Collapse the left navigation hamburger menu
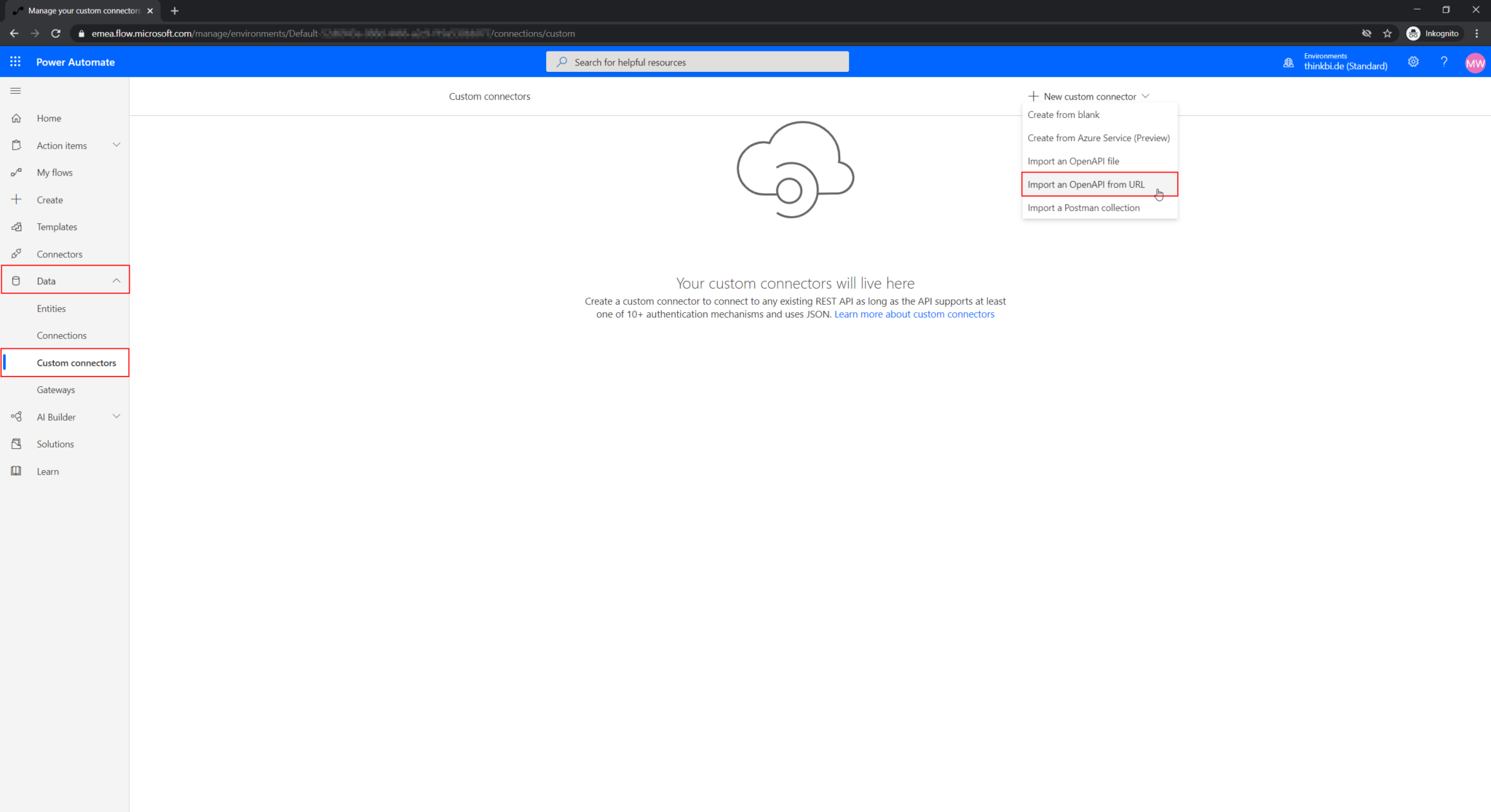This screenshot has width=1491, height=812. (x=15, y=91)
